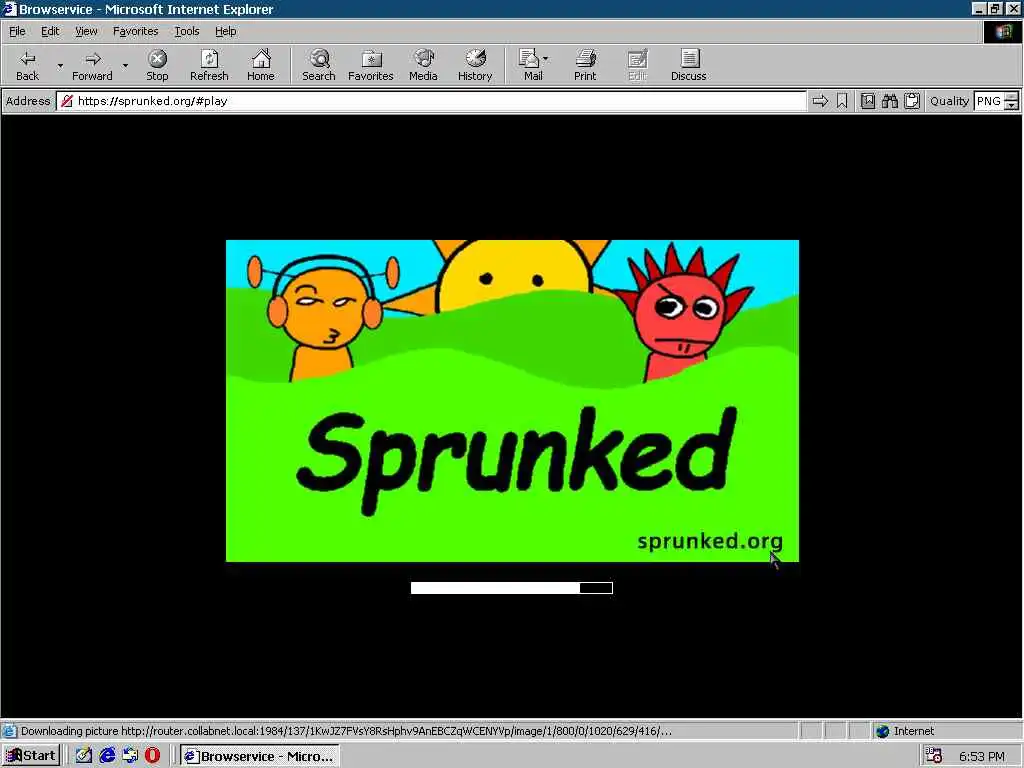Click the clipboard icon near Quality
Image resolution: width=1024 pixels, height=768 pixels.
pos(912,101)
